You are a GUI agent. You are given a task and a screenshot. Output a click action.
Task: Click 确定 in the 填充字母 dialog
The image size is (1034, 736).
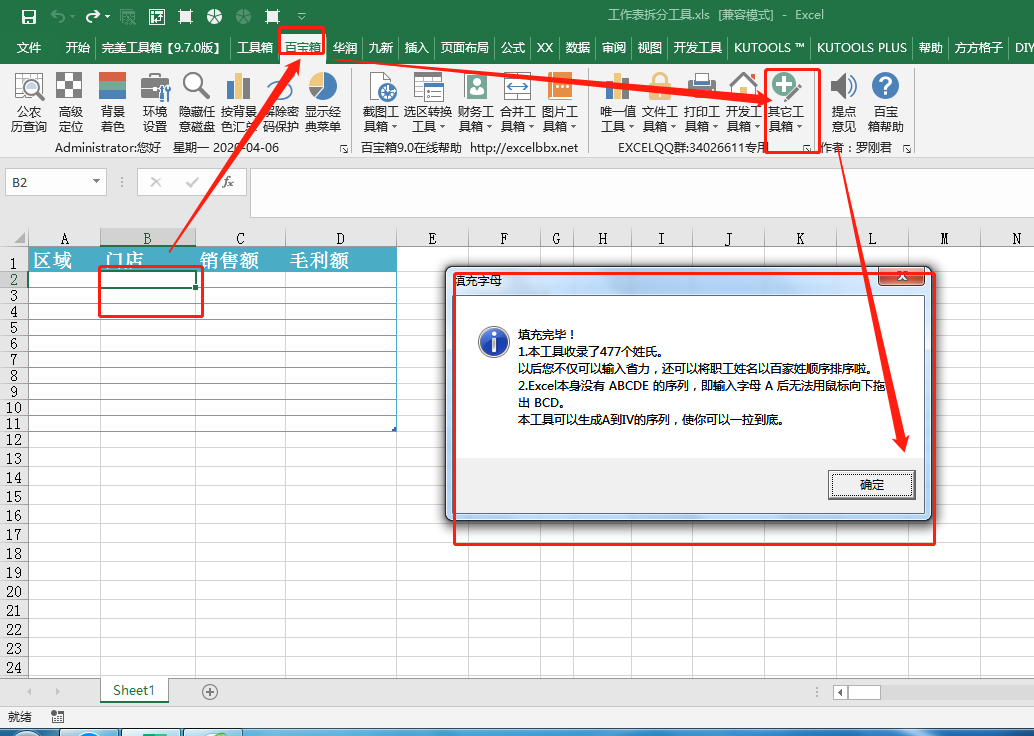pos(872,485)
